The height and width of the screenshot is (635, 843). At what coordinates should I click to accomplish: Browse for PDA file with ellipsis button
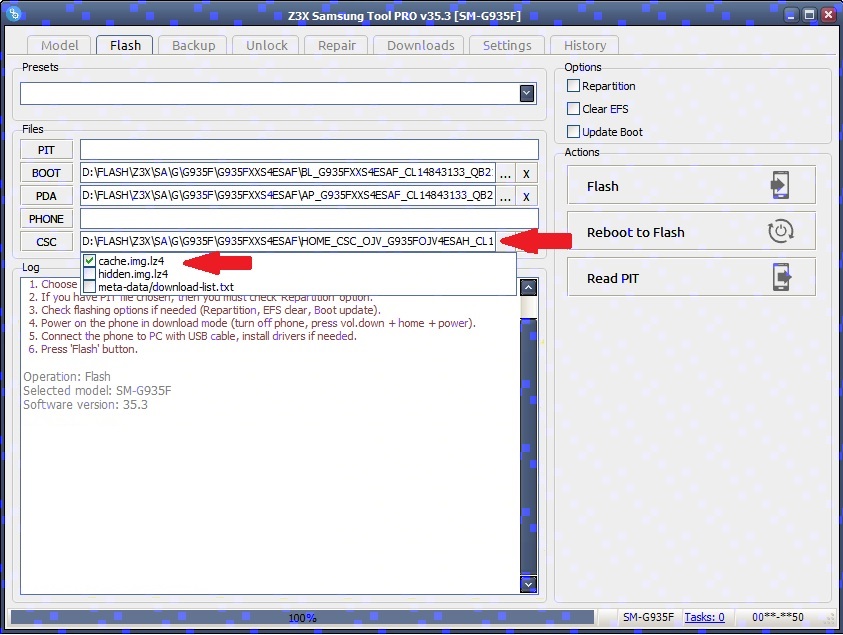[x=505, y=197]
